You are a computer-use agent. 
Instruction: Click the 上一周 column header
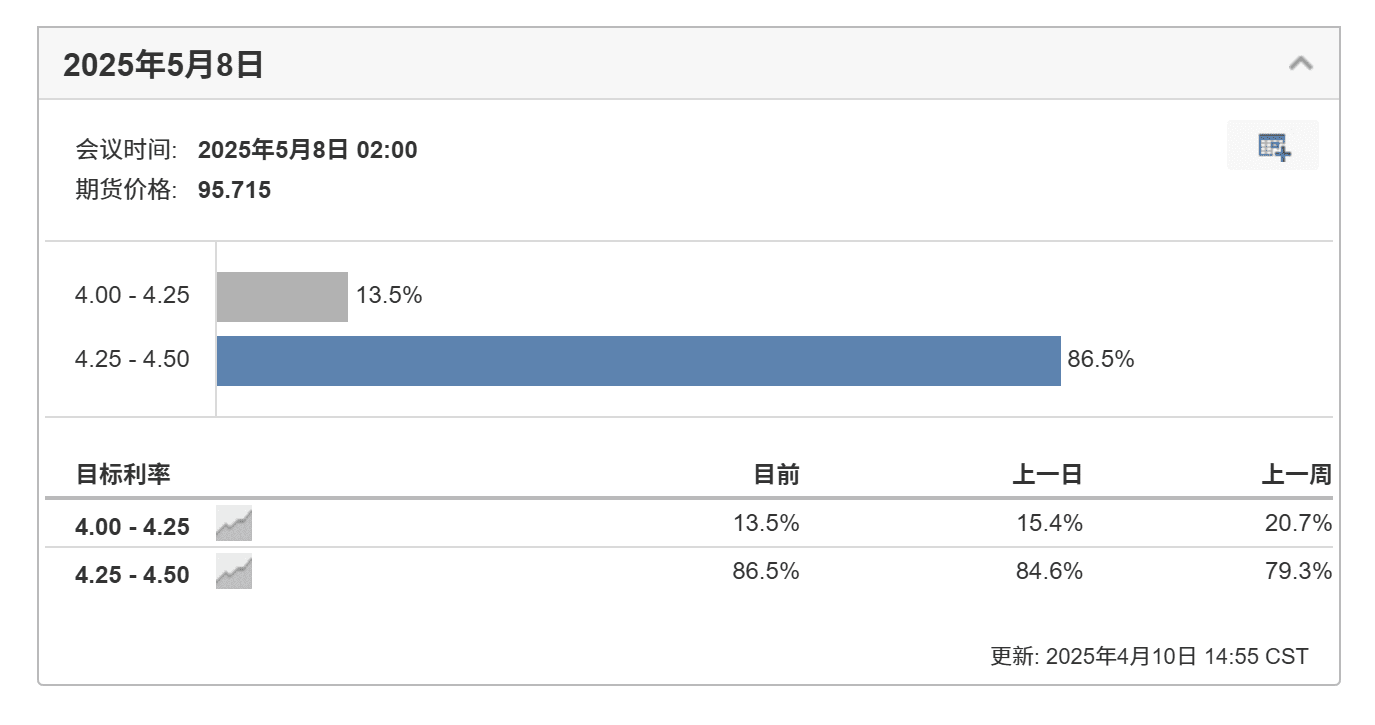click(1296, 474)
